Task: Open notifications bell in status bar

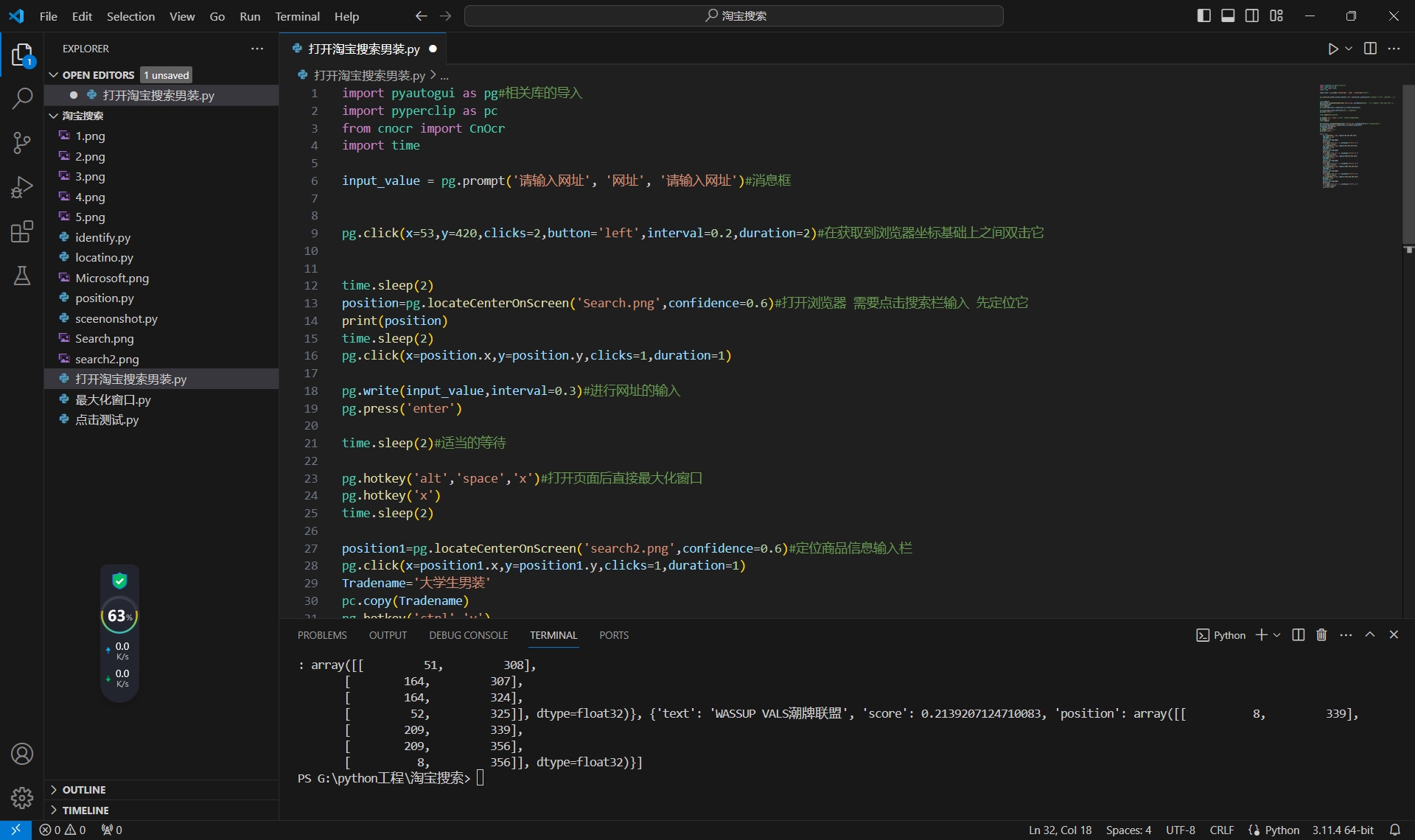Action: click(1394, 830)
